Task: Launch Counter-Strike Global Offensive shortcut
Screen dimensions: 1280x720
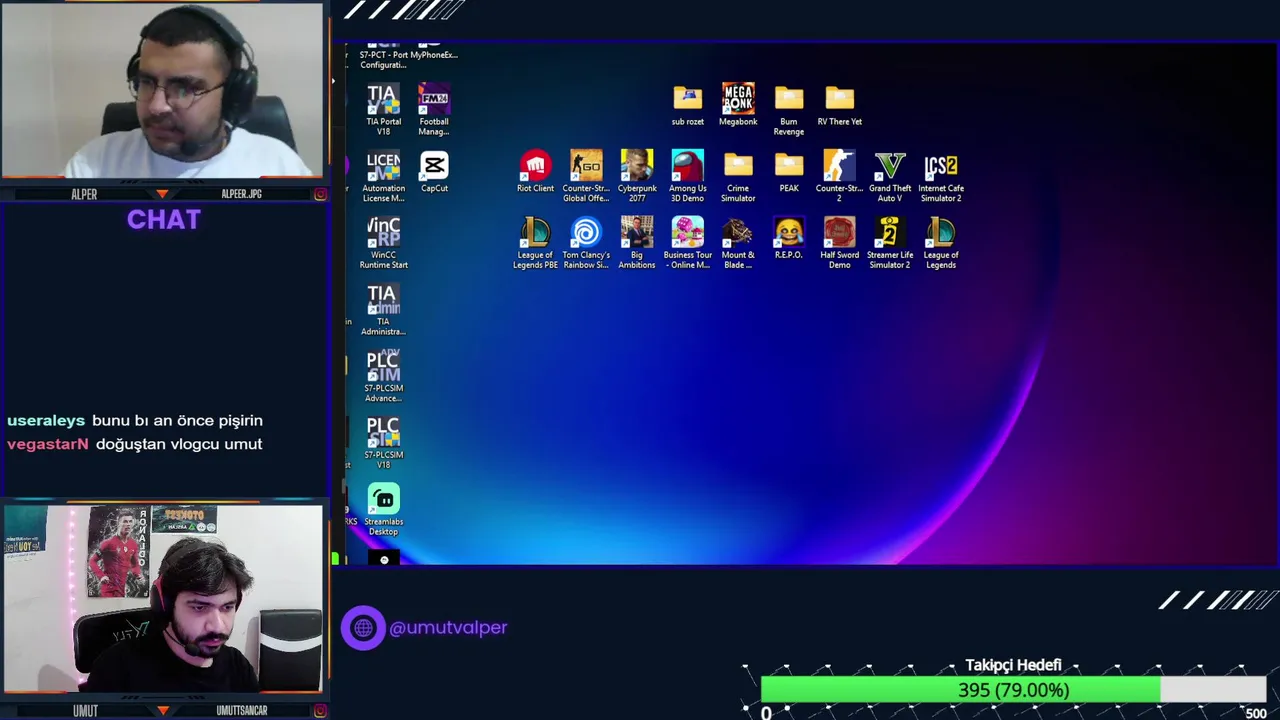Action: [x=586, y=177]
